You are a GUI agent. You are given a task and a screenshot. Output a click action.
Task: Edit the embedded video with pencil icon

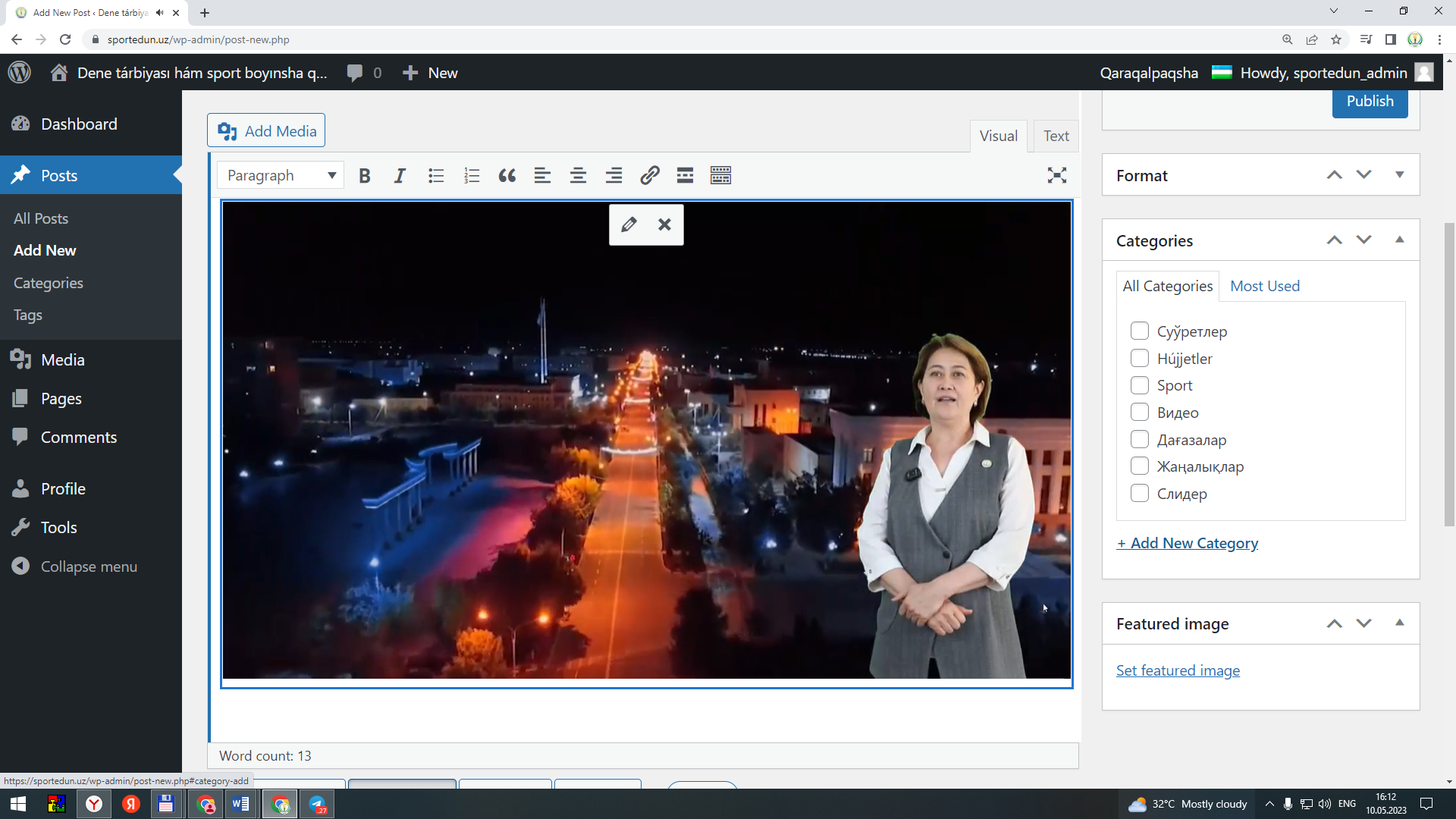[629, 224]
